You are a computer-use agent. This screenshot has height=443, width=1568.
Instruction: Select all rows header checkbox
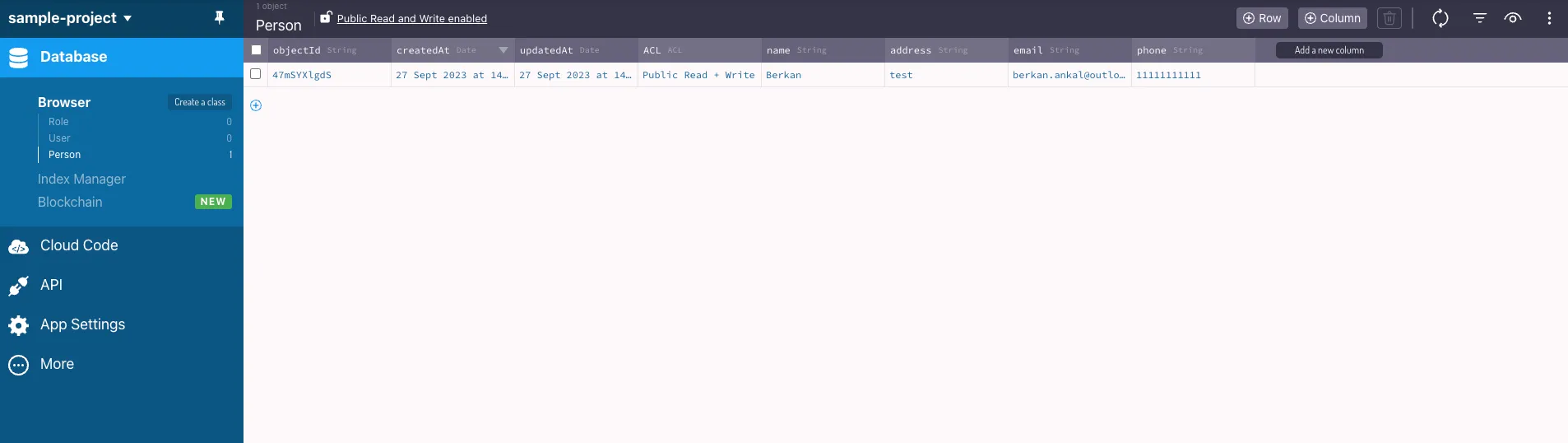point(256,49)
